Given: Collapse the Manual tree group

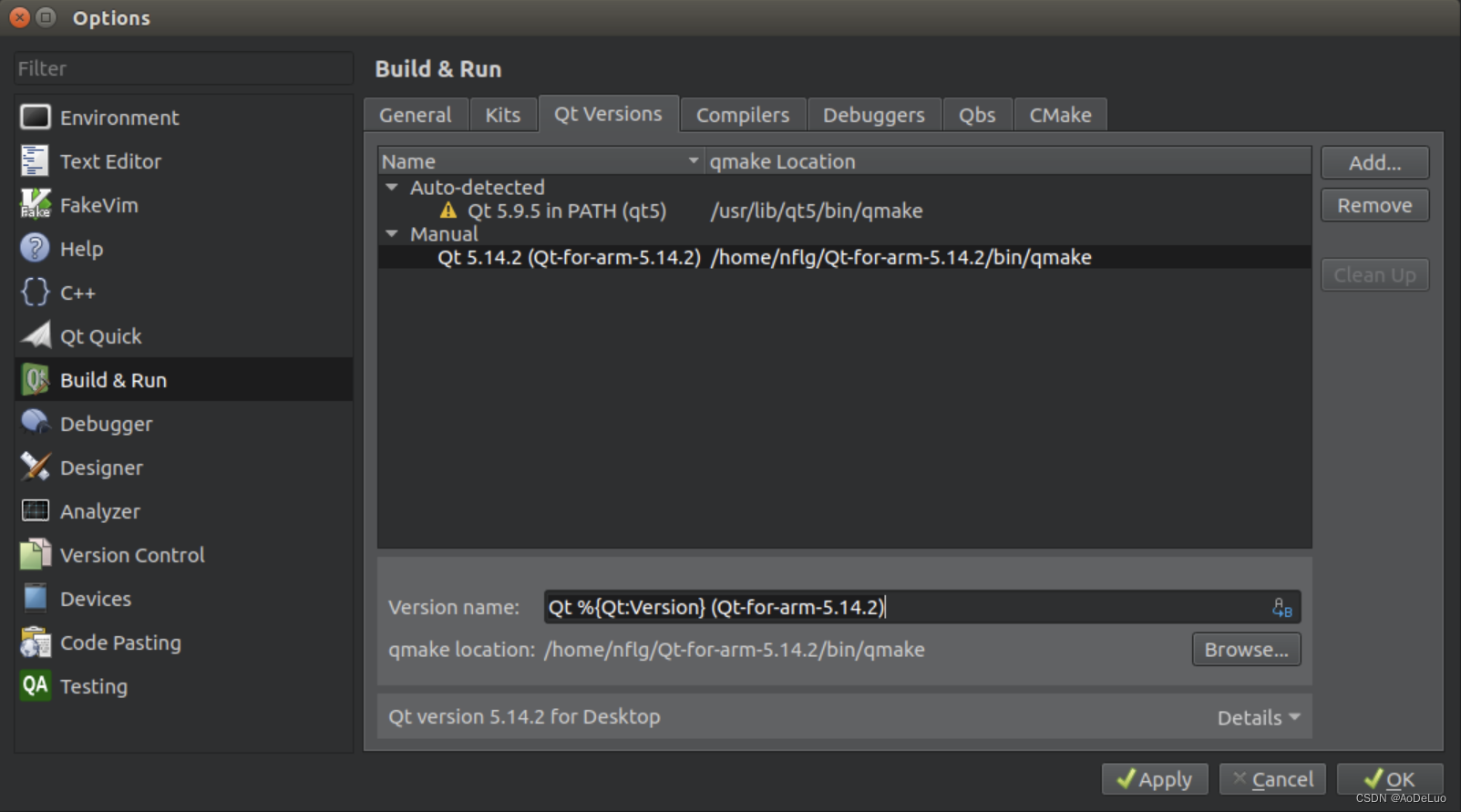Looking at the screenshot, I should tap(392, 234).
